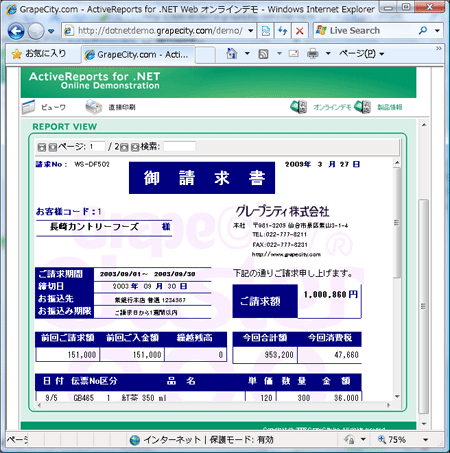Click the ビューワ viewer icon
The image size is (450, 453).
28,107
